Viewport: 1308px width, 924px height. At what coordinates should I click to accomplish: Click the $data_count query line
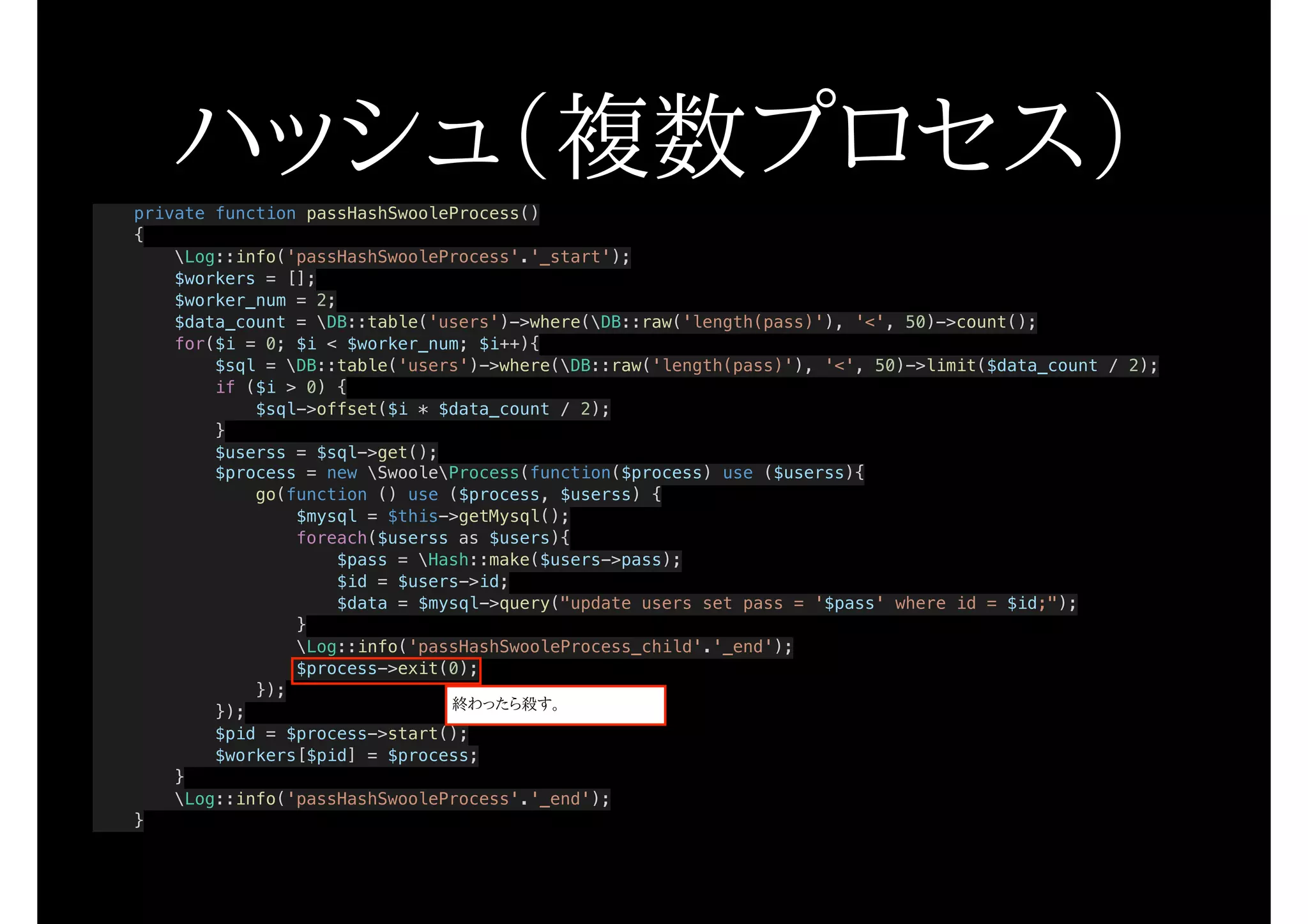pyautogui.click(x=604, y=322)
